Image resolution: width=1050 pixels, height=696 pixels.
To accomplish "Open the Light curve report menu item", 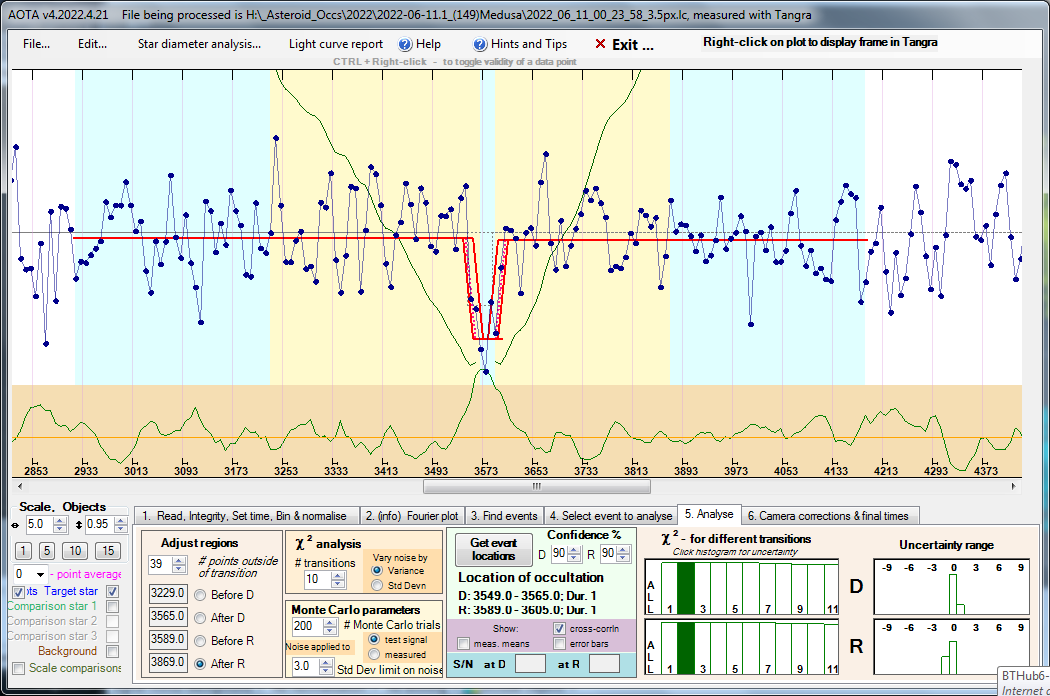I will pos(335,44).
